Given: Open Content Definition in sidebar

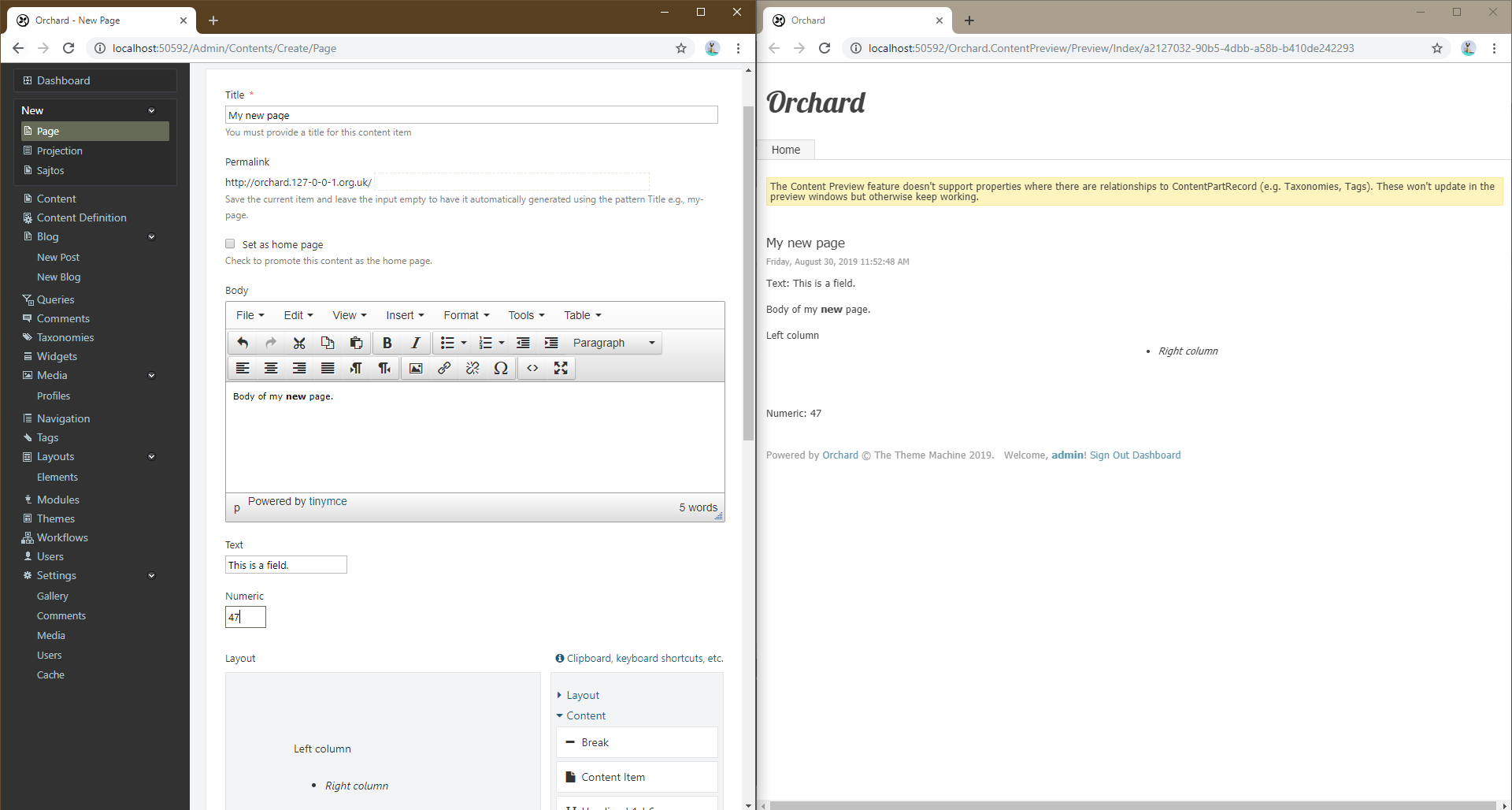Looking at the screenshot, I should [81, 217].
